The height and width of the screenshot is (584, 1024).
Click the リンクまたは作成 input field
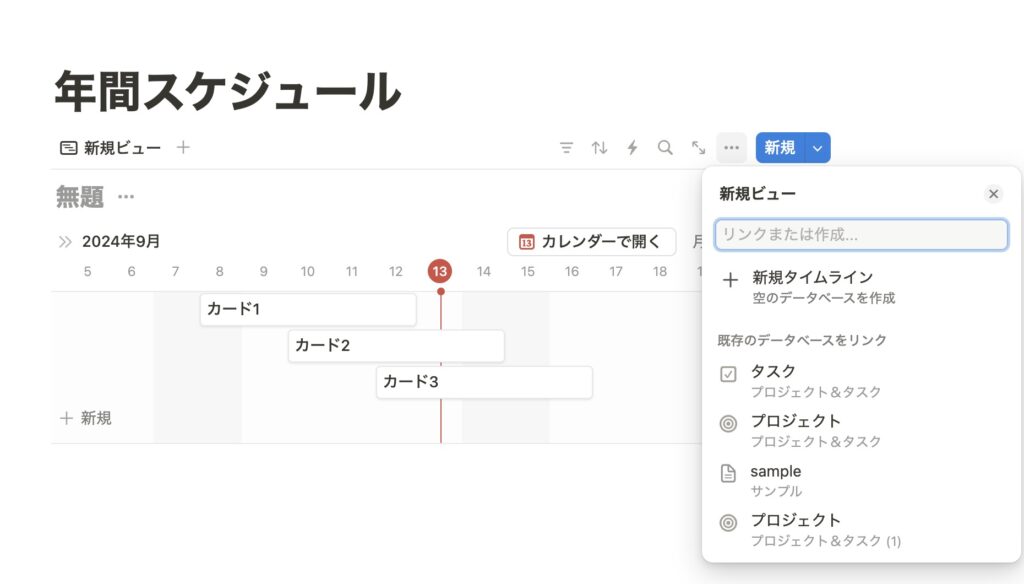coord(860,235)
